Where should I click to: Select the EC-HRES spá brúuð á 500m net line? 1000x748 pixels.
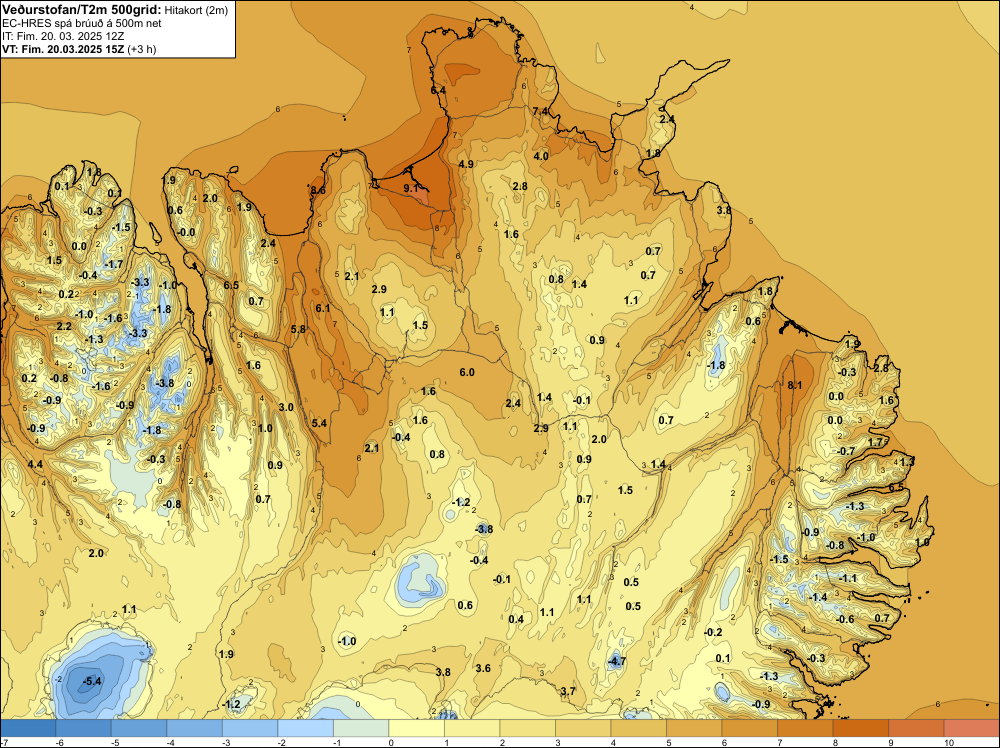82,23
